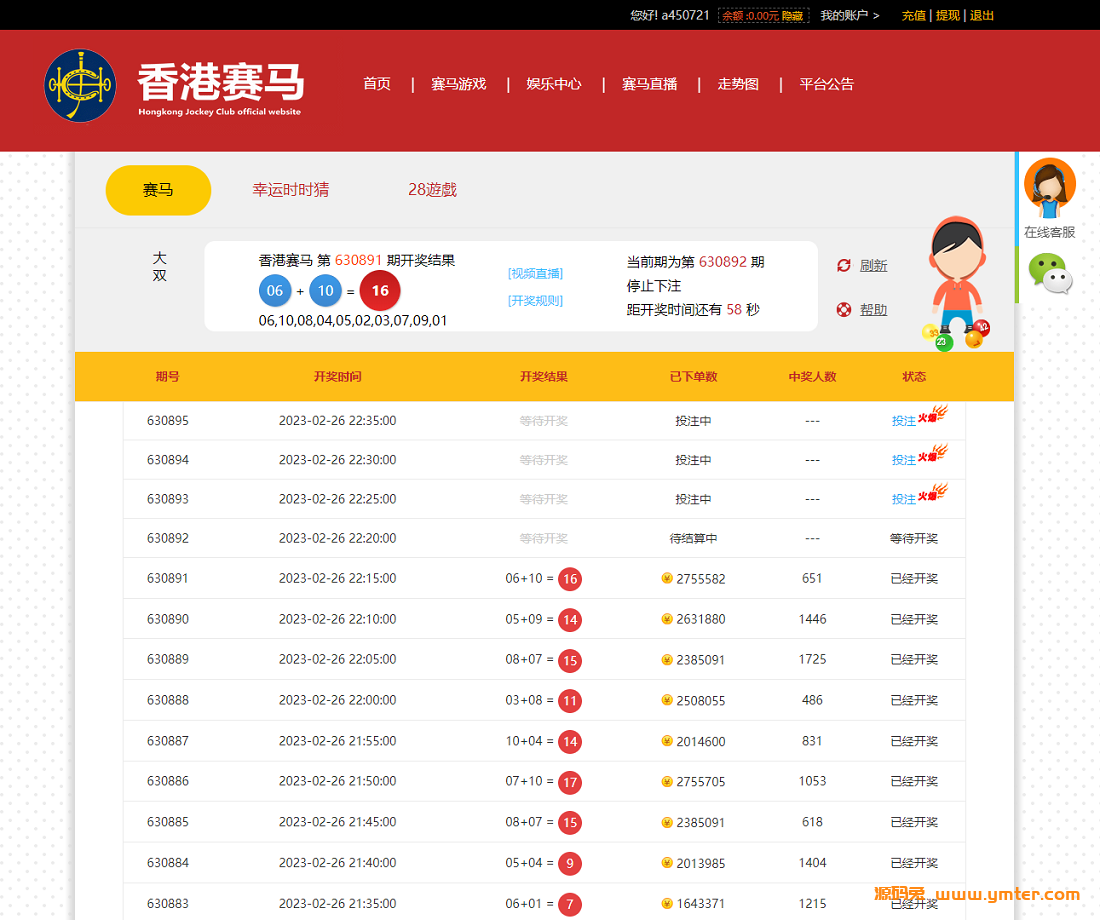1100x920 pixels.
Task: Click coin icon beside 2631880
Action: [x=667, y=619]
